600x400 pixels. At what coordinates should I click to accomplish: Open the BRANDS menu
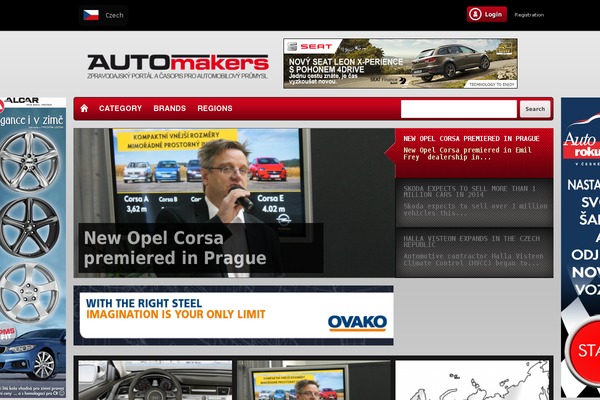click(170, 108)
